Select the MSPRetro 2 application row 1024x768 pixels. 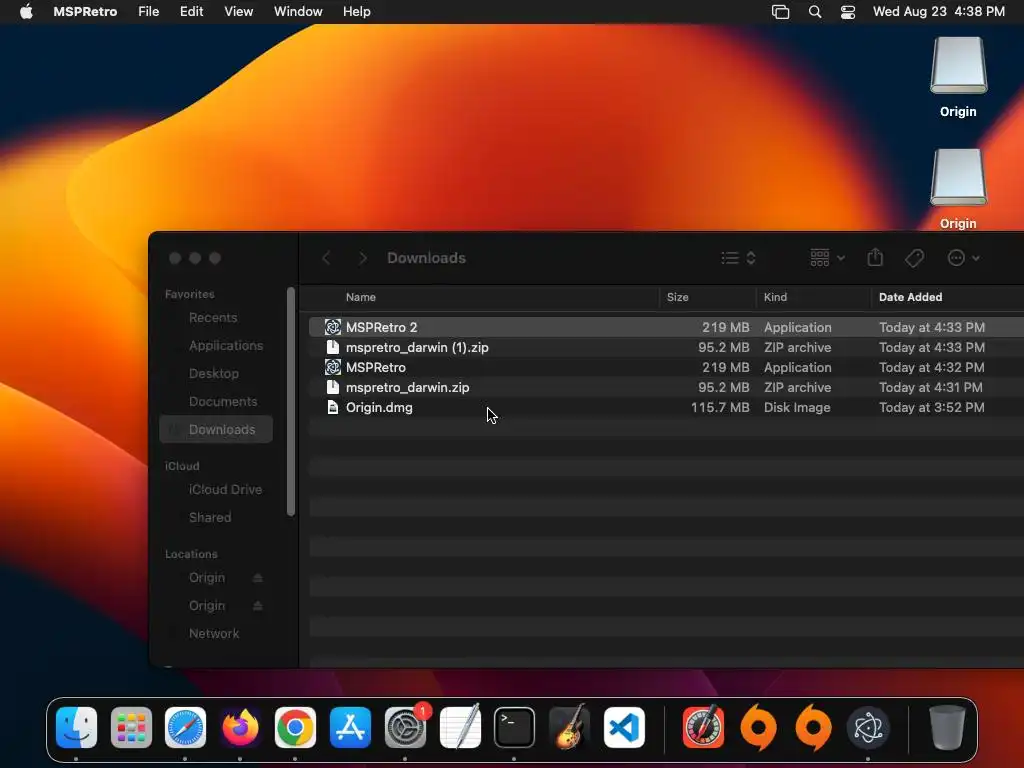666,327
